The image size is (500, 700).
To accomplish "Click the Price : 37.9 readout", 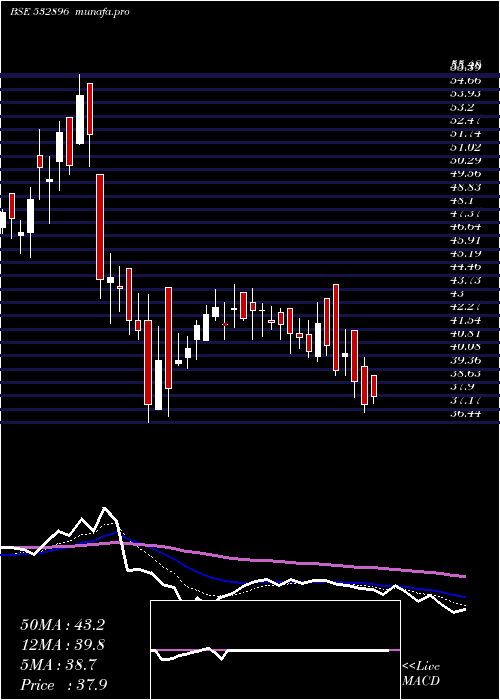I will click(x=64, y=685).
